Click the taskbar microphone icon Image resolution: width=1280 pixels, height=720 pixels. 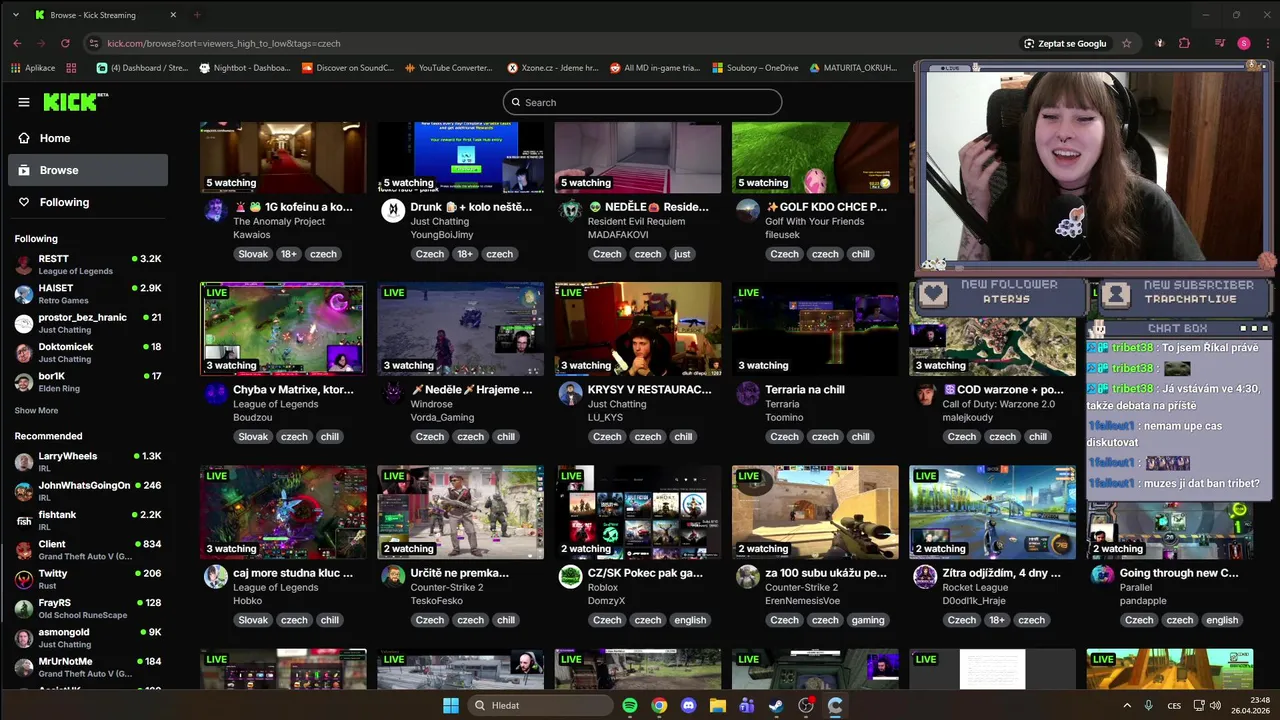[x=1148, y=705]
